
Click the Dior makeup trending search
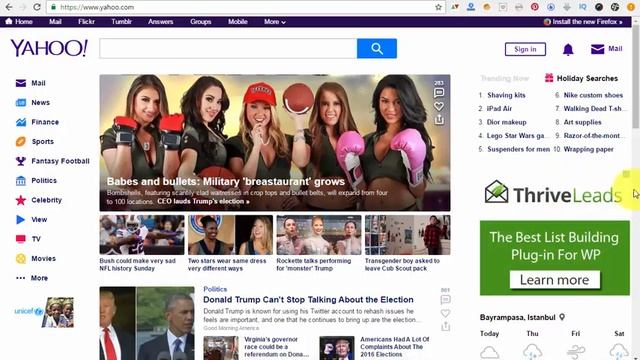pyautogui.click(x=507, y=122)
